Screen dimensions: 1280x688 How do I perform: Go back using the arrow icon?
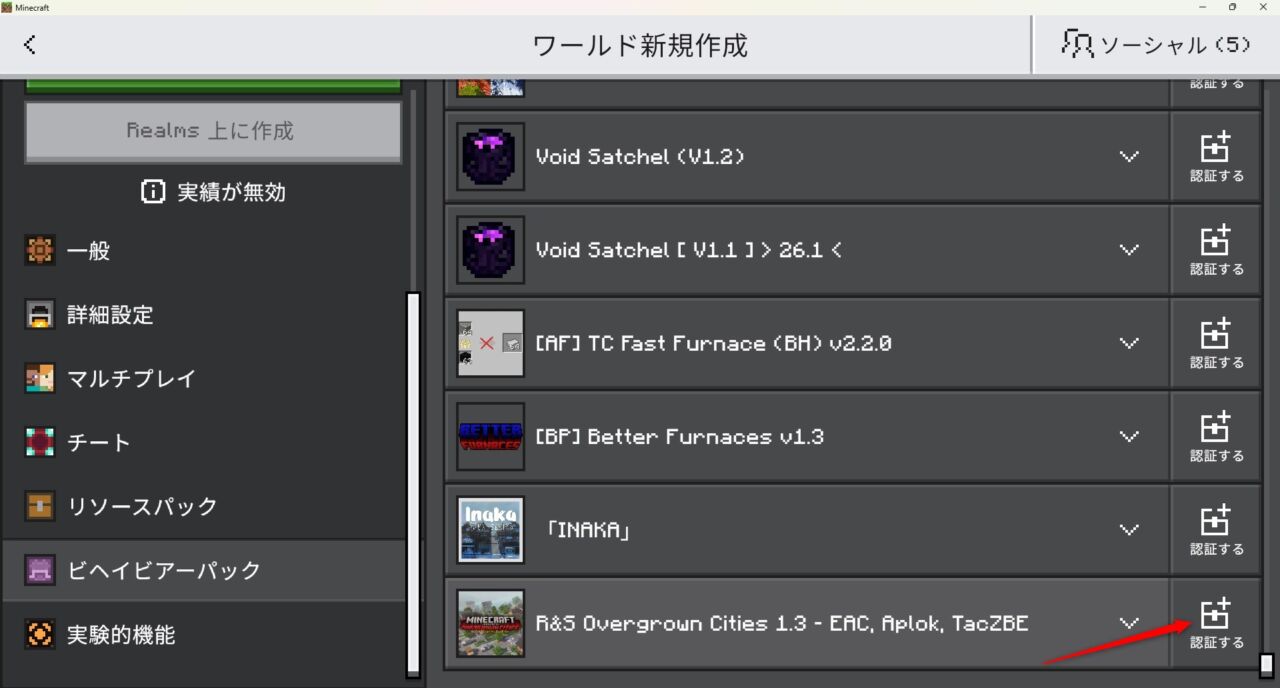30,45
